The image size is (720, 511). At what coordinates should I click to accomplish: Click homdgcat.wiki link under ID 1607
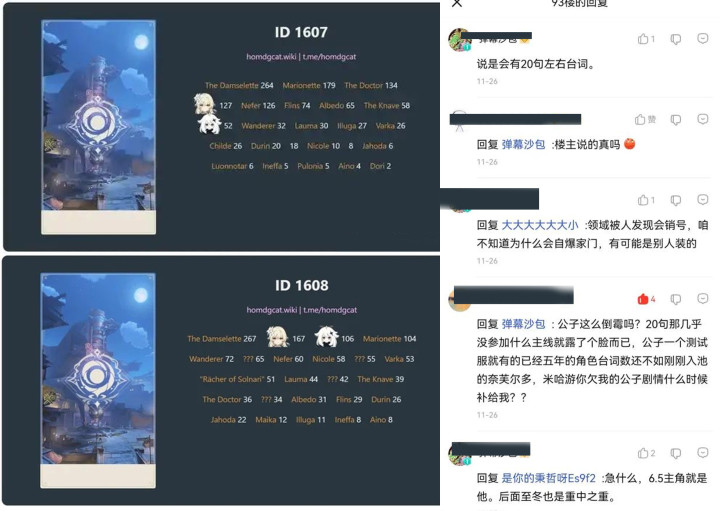[271, 57]
